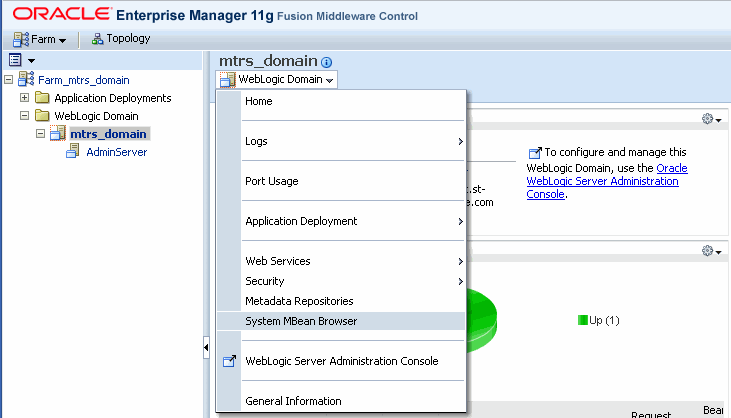Click the Topology icon

coord(97,39)
